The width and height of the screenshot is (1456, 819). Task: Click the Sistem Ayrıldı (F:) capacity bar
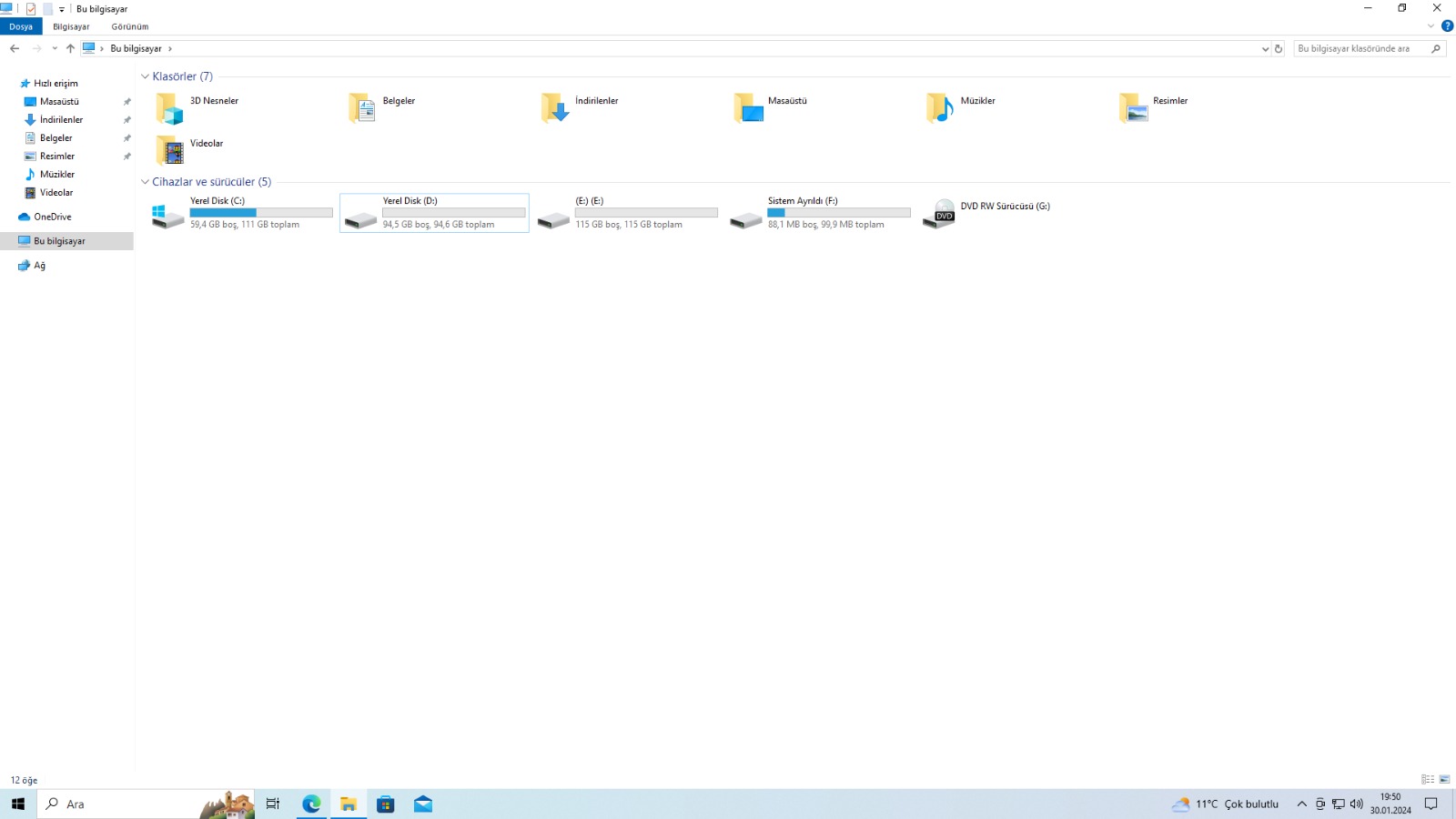pos(839,213)
